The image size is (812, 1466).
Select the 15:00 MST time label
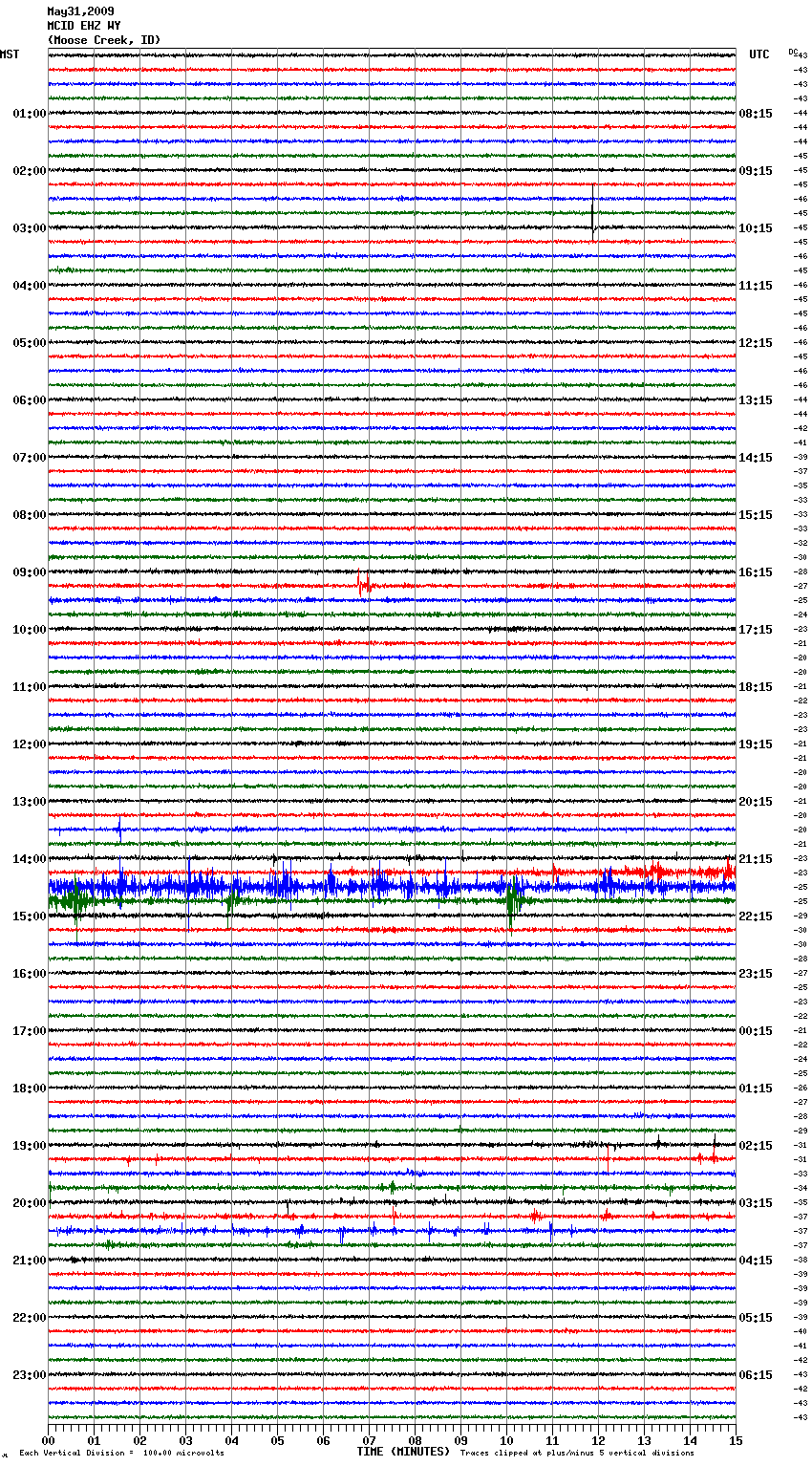click(x=30, y=916)
